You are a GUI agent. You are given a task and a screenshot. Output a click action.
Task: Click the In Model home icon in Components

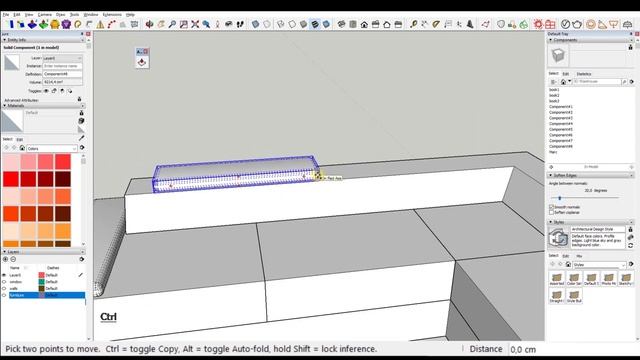[563, 82]
